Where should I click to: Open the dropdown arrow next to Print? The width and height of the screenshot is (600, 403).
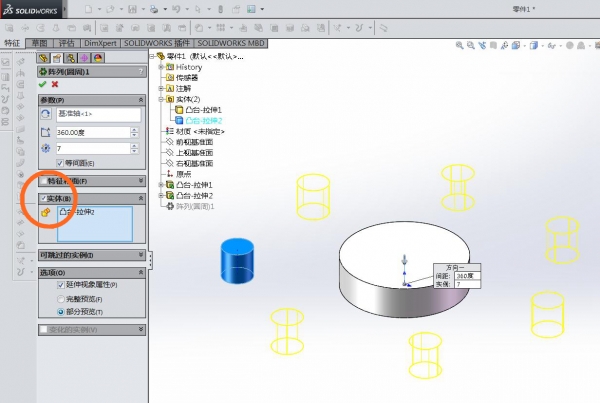coord(165,9)
